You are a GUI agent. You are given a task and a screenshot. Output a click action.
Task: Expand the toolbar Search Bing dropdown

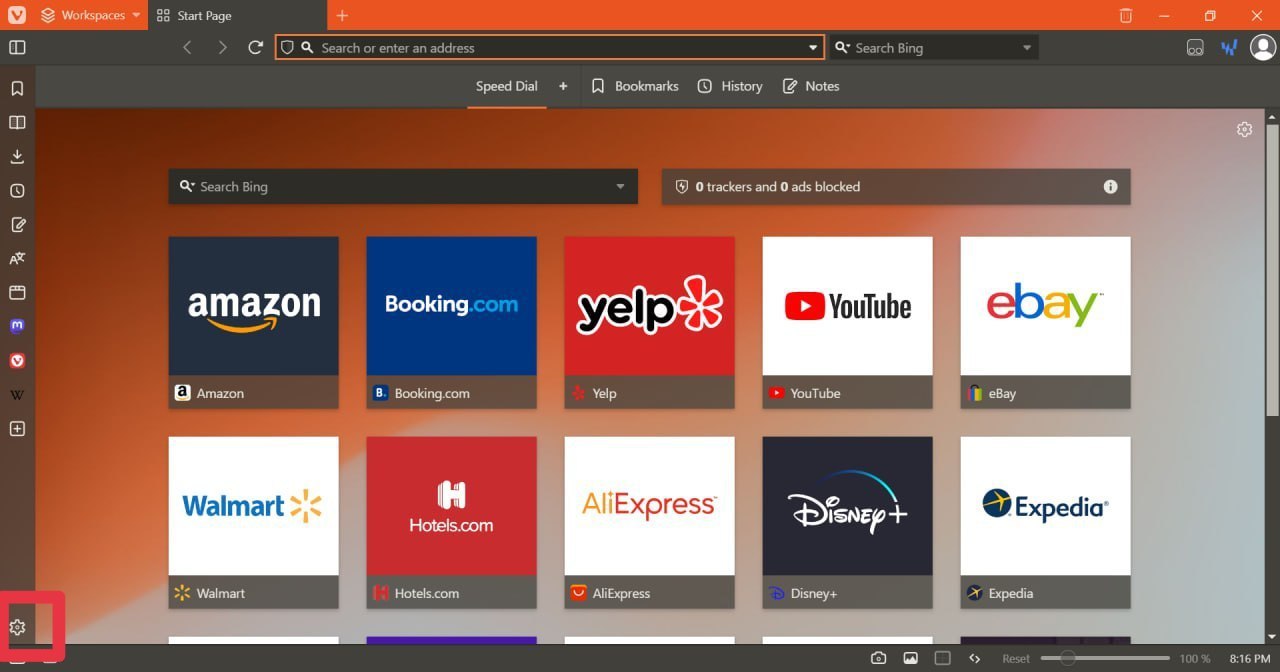tap(1027, 47)
